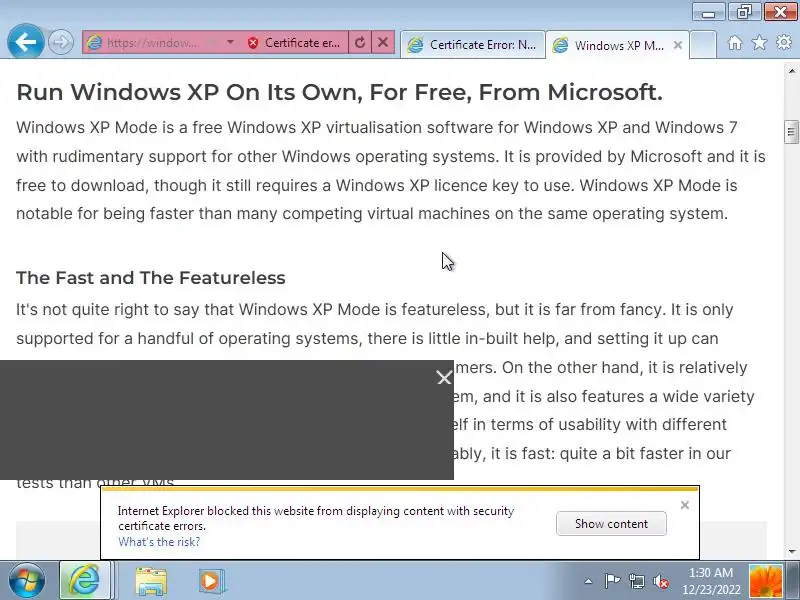This screenshot has height=600, width=800.
Task: Click the IE page icon in address bar
Action: point(94,43)
